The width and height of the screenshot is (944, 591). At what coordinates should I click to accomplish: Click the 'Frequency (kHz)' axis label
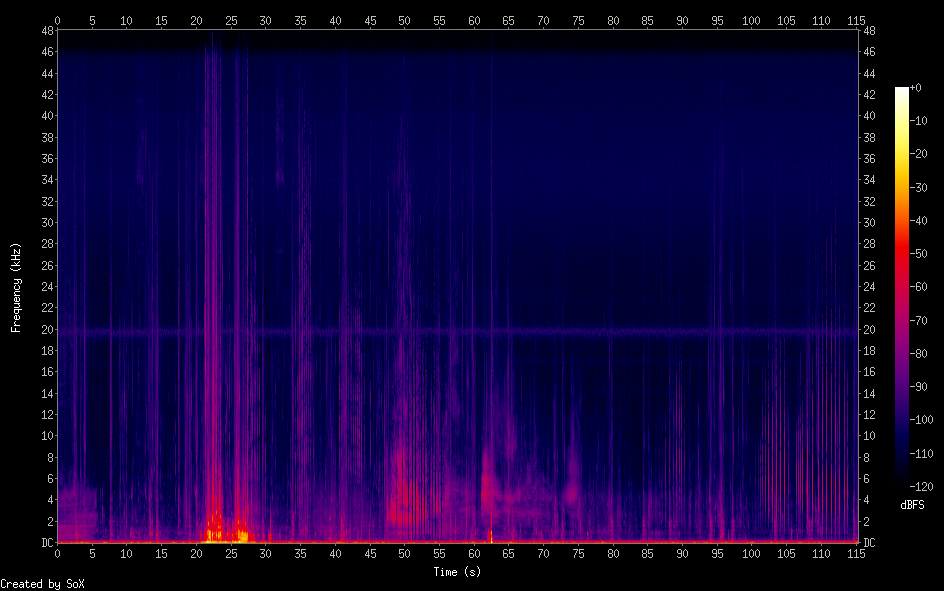click(x=16, y=287)
